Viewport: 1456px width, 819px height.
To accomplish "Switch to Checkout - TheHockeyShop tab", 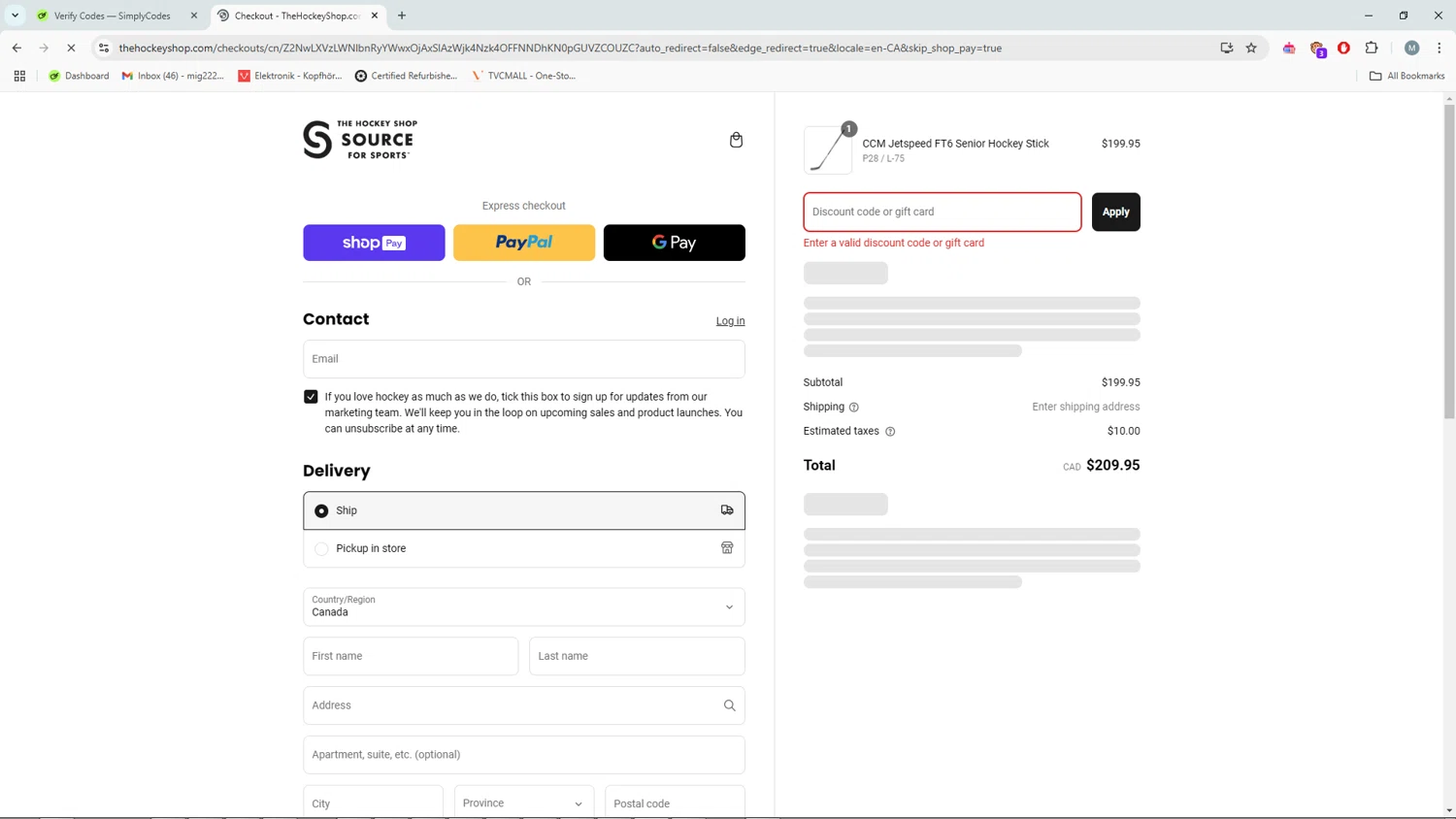I will click(297, 16).
